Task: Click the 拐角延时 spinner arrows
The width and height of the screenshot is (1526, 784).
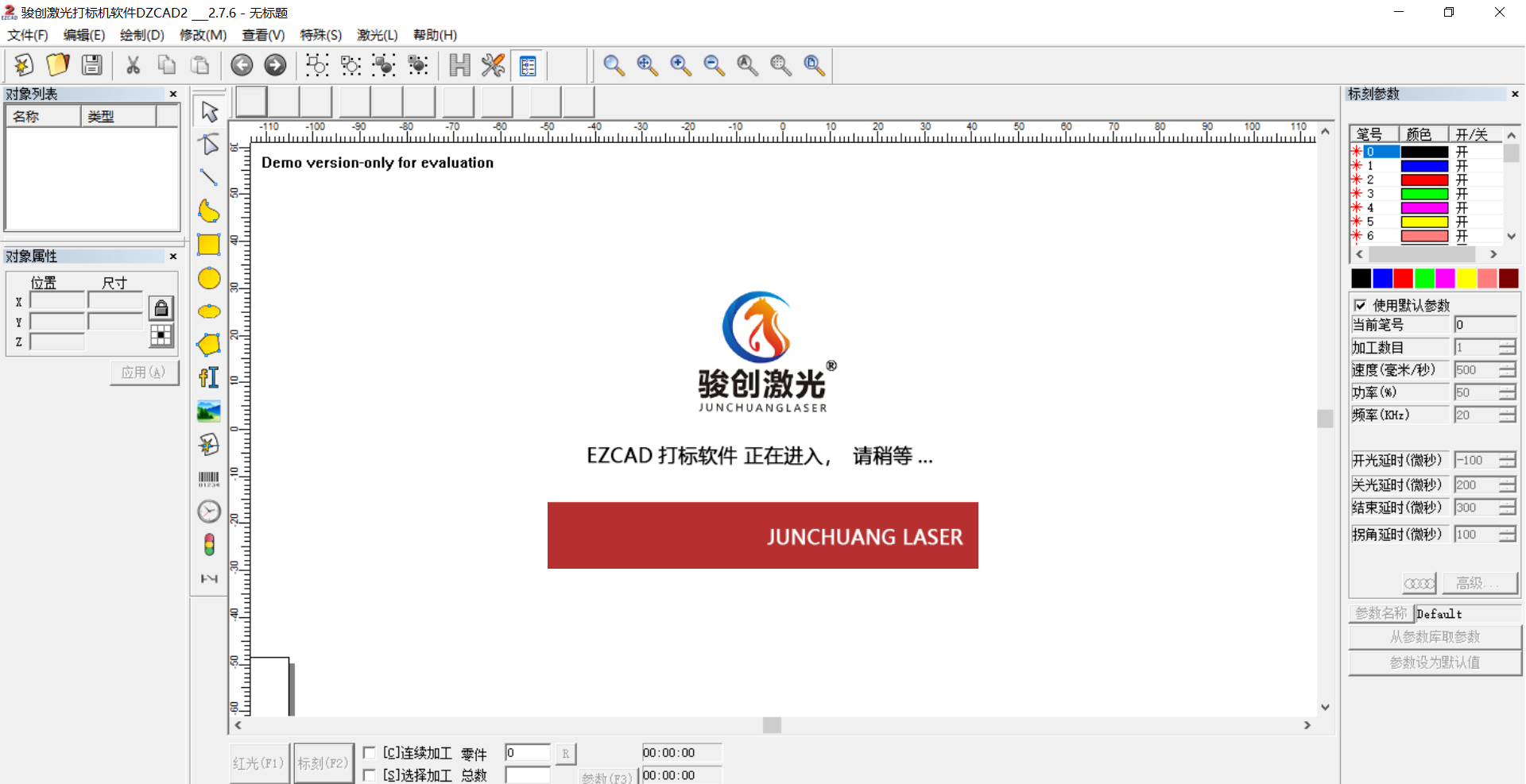Action: (x=1508, y=535)
